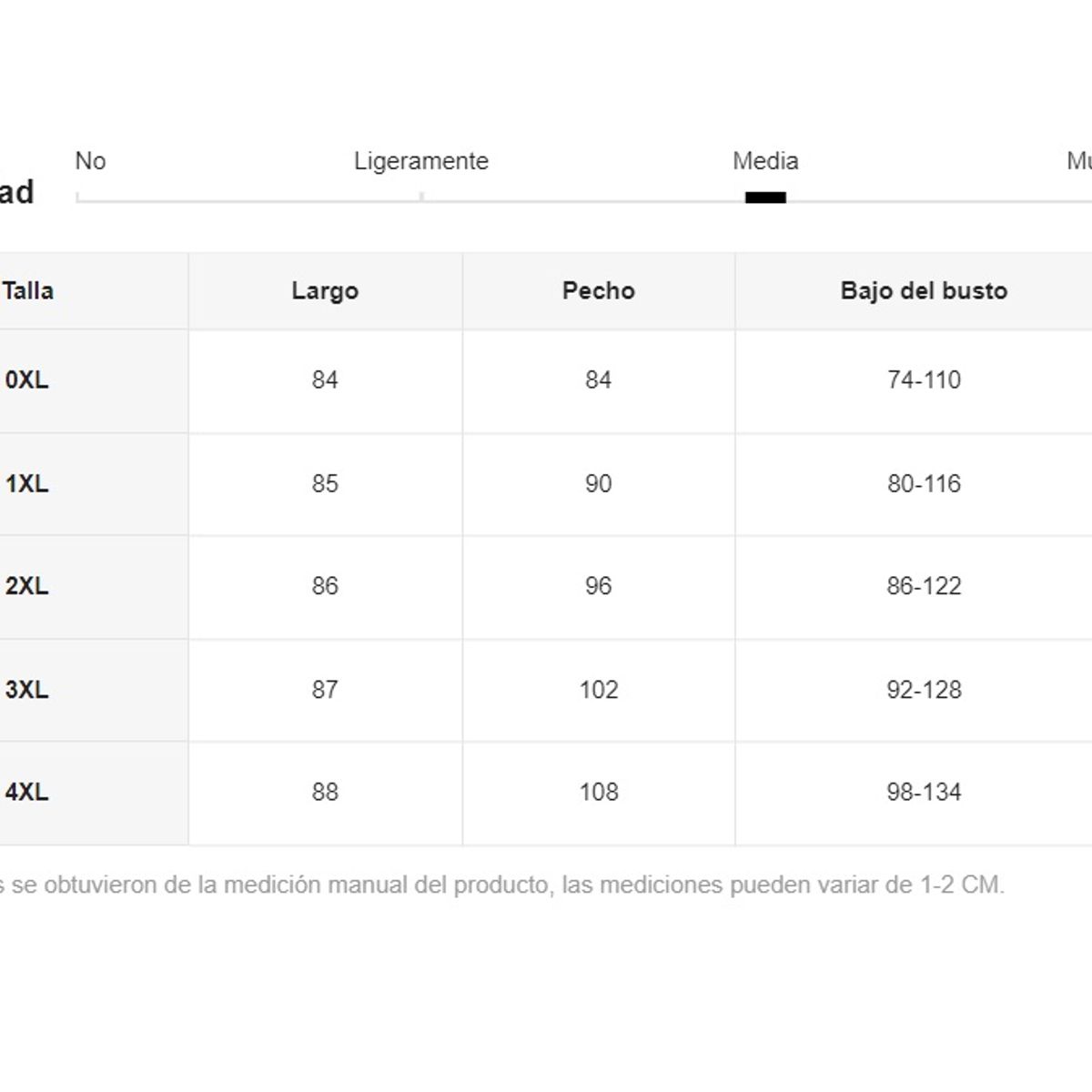Screen dimensions: 1092x1092
Task: Click the 98-134 underbust cell
Action: (x=924, y=793)
